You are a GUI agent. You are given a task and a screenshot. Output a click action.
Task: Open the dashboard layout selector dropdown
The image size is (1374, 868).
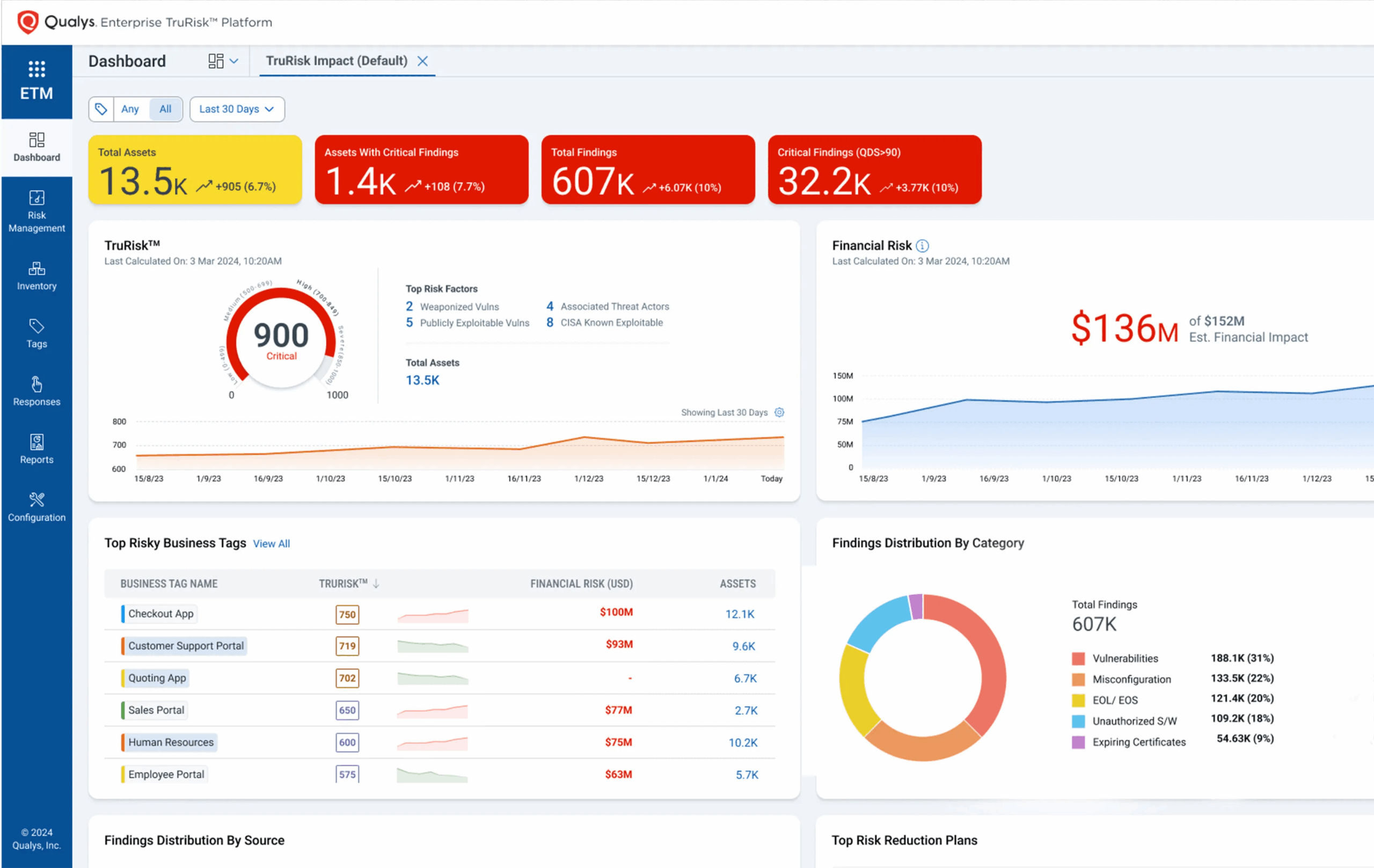pyautogui.click(x=223, y=61)
